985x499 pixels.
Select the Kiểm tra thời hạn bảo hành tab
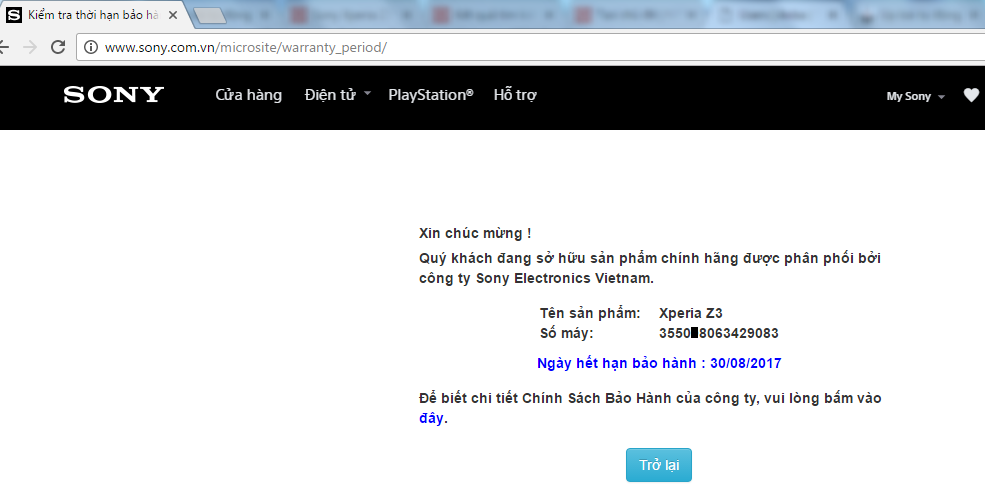click(93, 15)
